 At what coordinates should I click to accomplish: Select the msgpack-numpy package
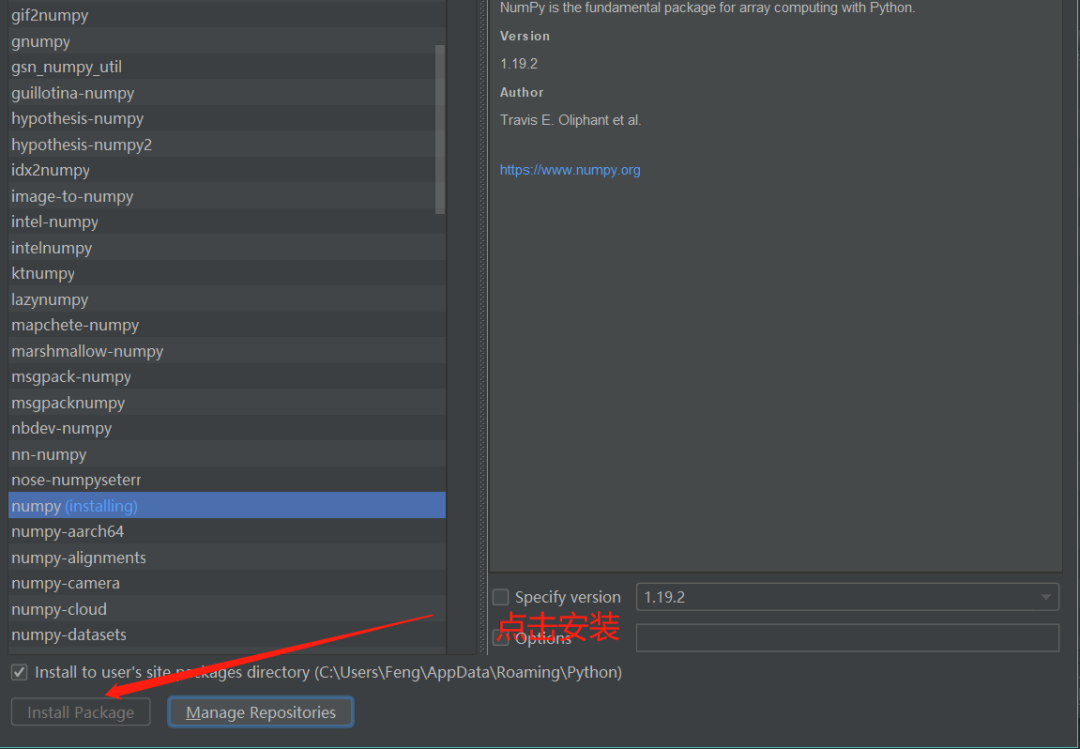click(x=227, y=376)
